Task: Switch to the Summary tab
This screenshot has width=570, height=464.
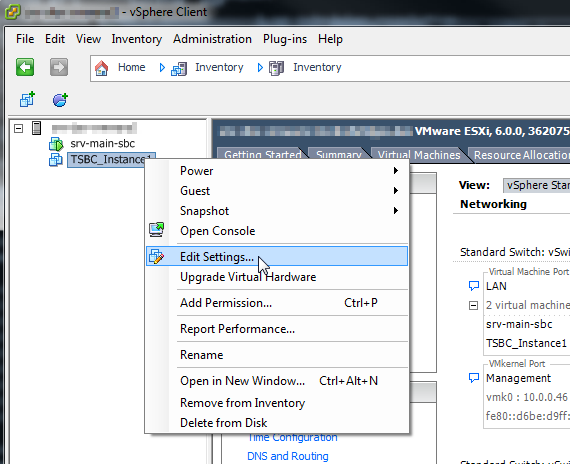Action: [338, 154]
